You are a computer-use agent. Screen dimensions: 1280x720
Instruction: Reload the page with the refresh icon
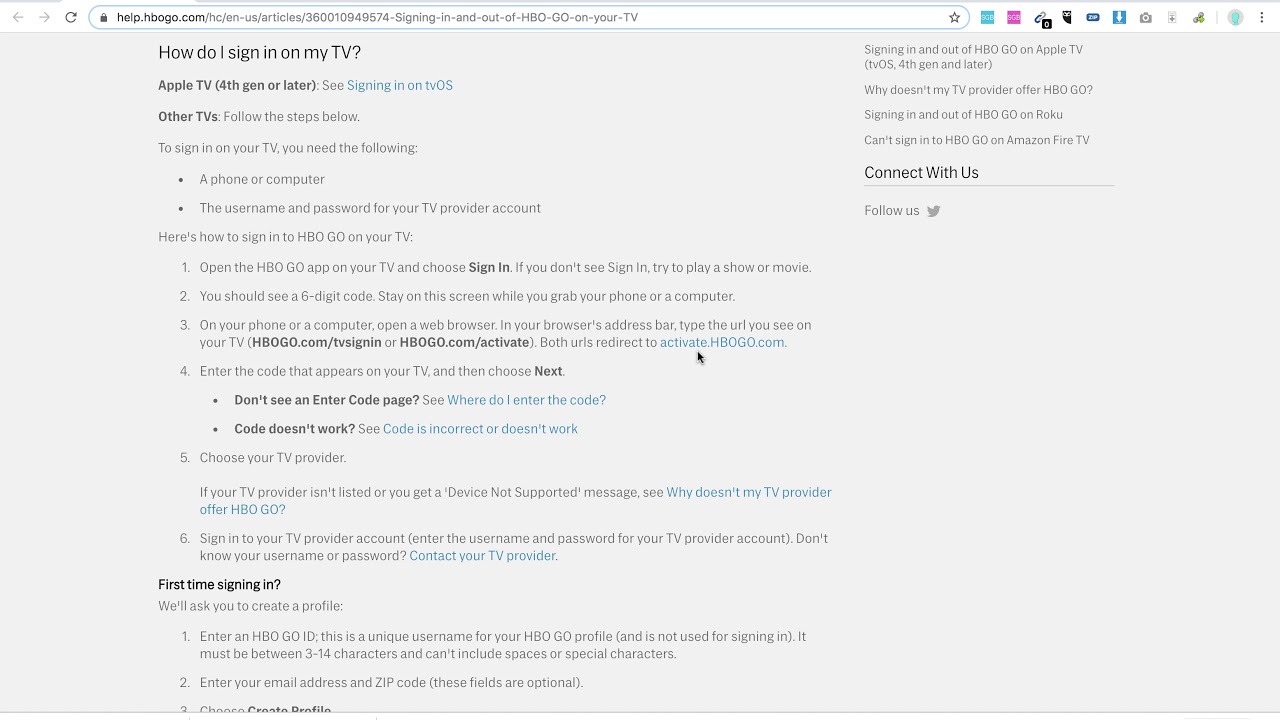[71, 17]
